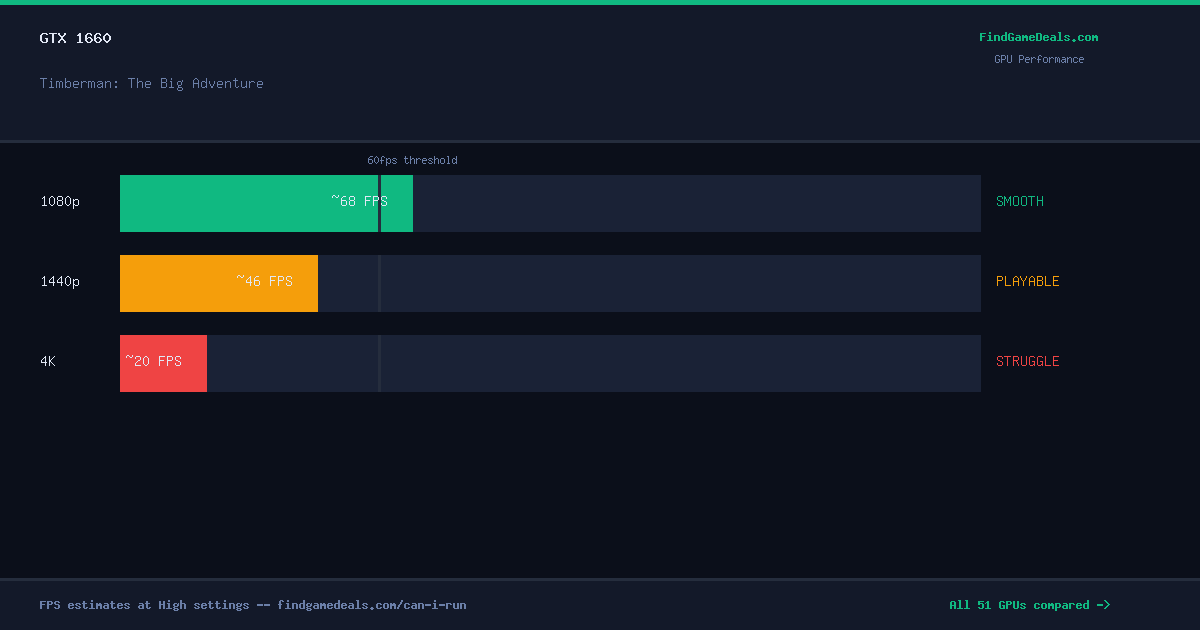Click the GPU Performance label
Image resolution: width=1200 pixels, height=630 pixels.
coord(1038,59)
